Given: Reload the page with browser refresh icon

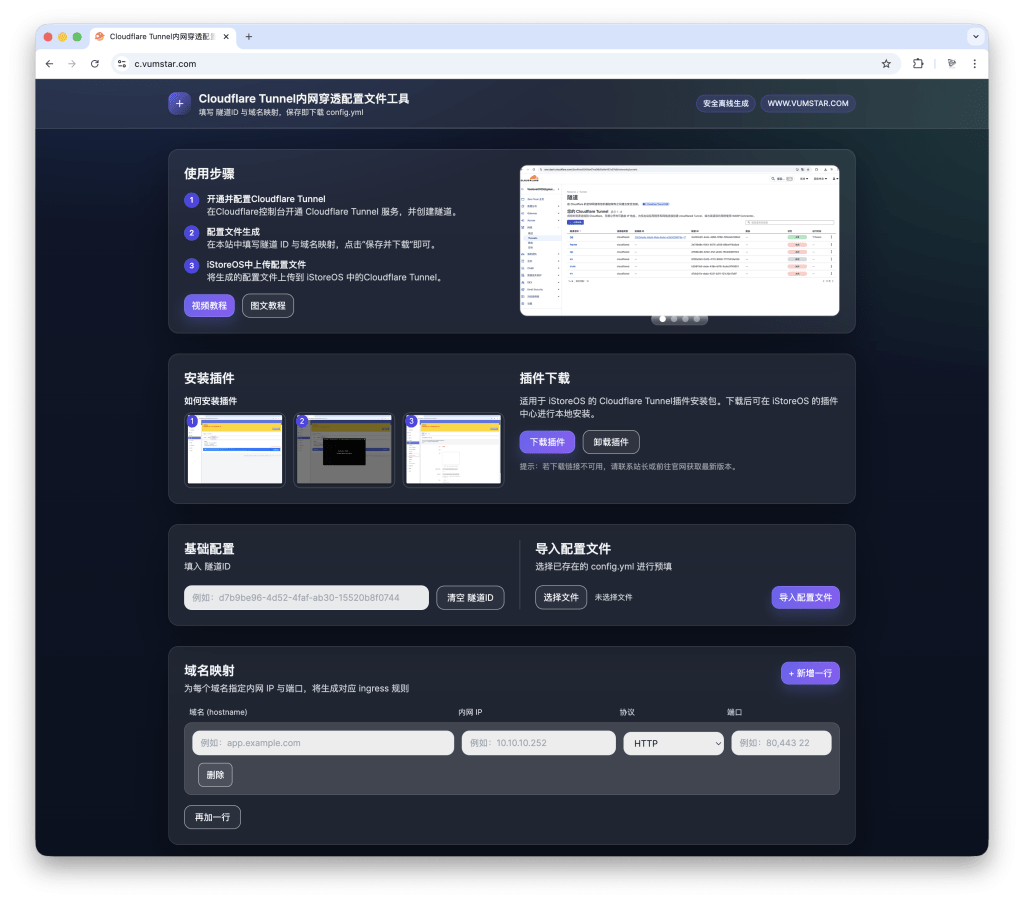Looking at the screenshot, I should (x=95, y=63).
